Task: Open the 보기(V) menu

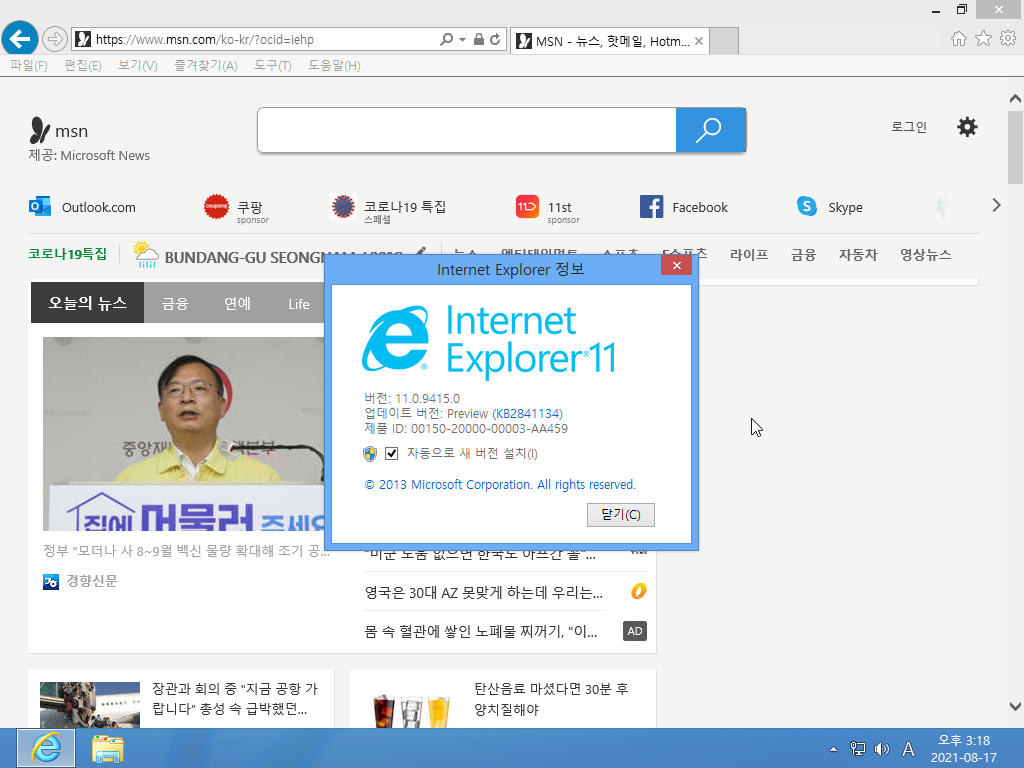Action: click(x=138, y=65)
